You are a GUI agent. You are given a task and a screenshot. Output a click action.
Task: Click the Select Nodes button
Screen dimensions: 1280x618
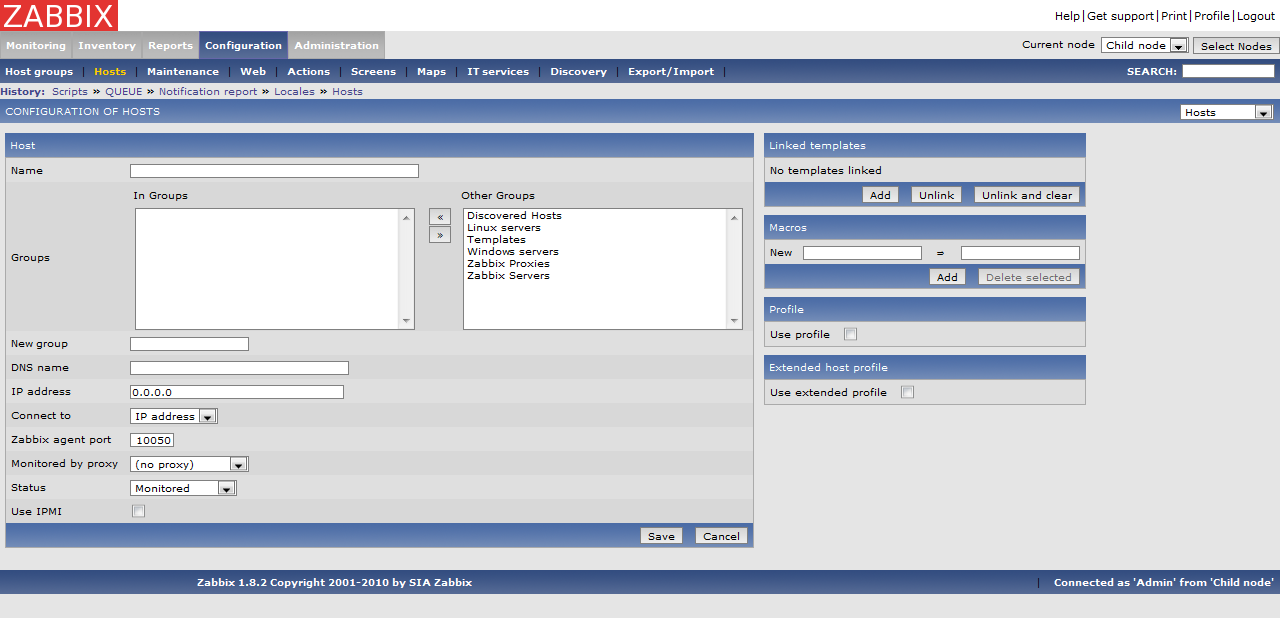(1235, 46)
